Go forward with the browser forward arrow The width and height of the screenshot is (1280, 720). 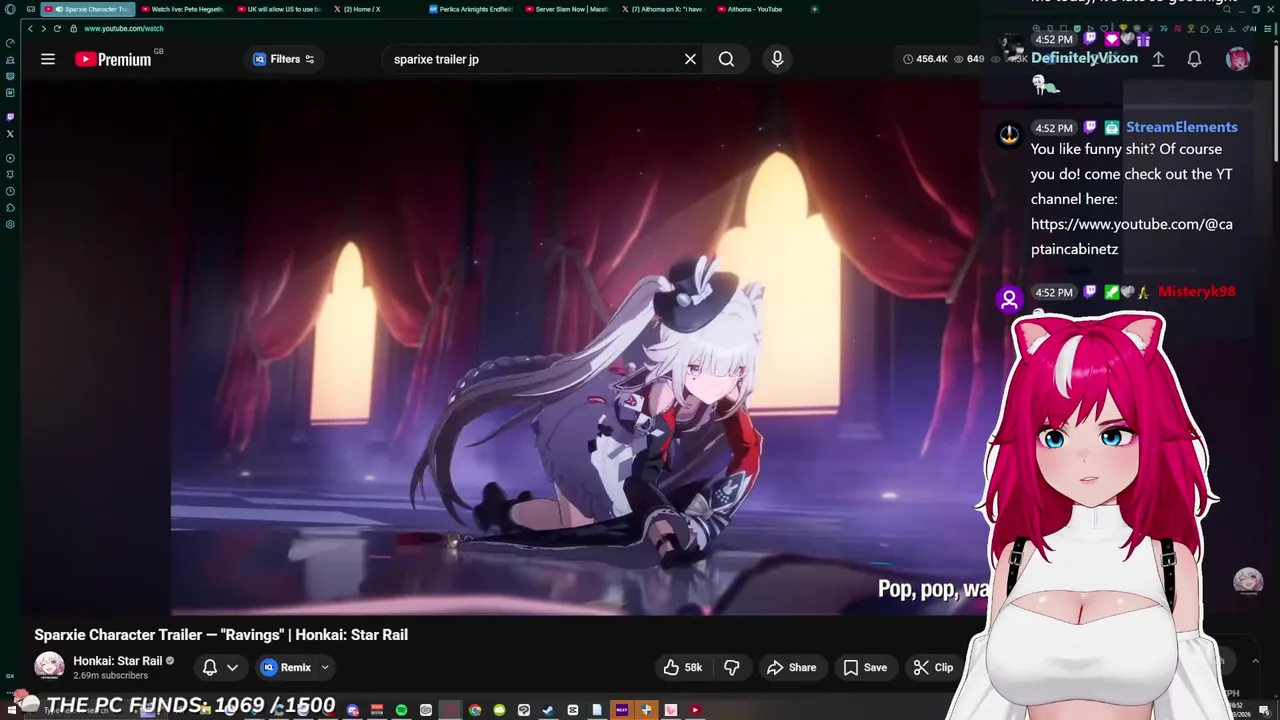tap(43, 28)
